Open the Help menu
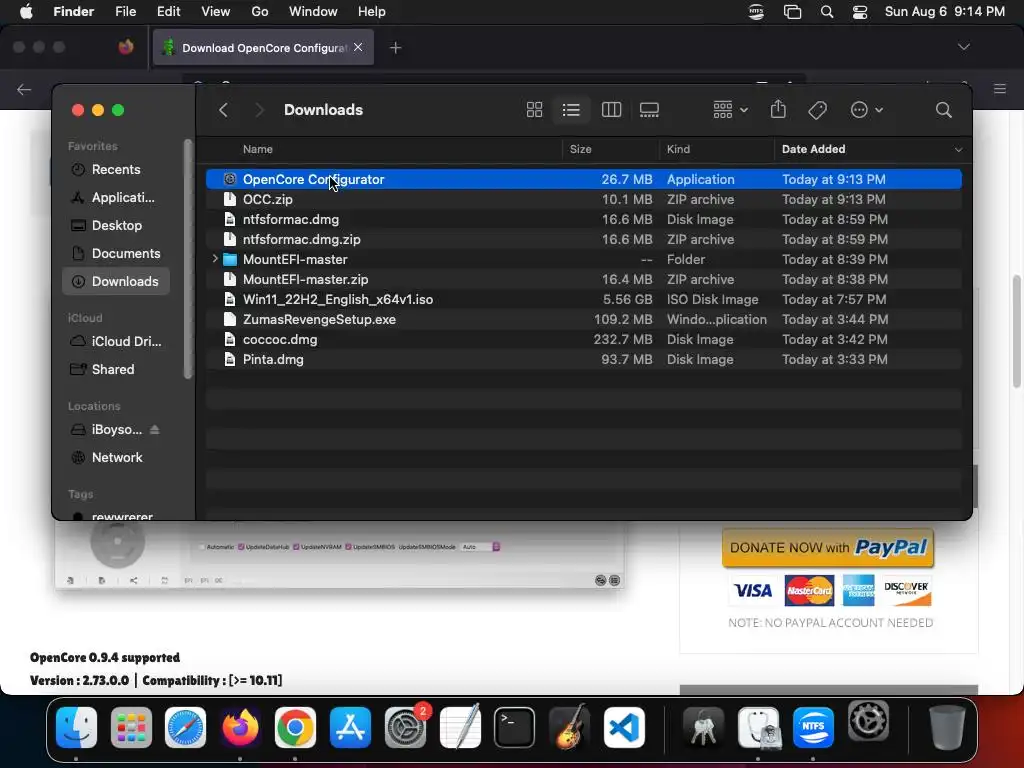Image resolution: width=1024 pixels, height=768 pixels. [372, 12]
